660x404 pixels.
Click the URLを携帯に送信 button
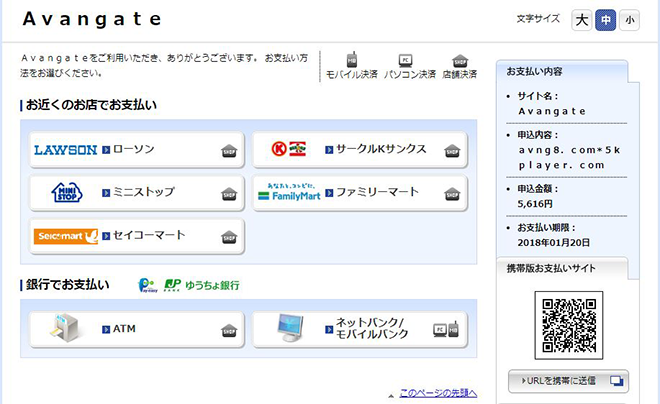pyautogui.click(x=568, y=381)
